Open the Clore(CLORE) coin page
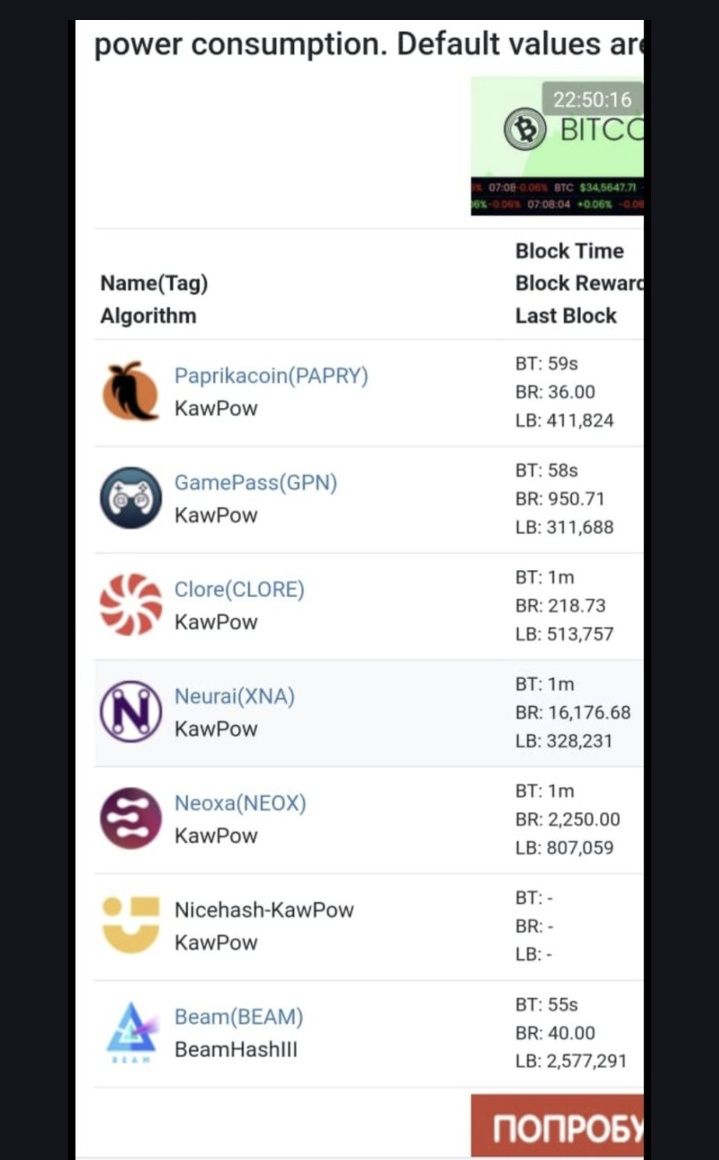719x1160 pixels. tap(239, 590)
